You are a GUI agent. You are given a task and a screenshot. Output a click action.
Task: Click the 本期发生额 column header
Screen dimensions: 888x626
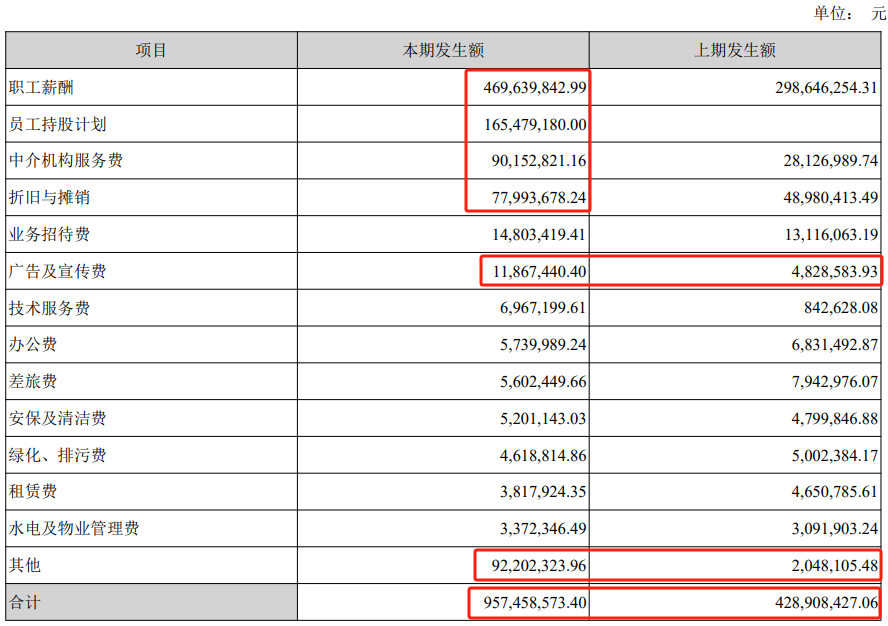click(x=443, y=50)
